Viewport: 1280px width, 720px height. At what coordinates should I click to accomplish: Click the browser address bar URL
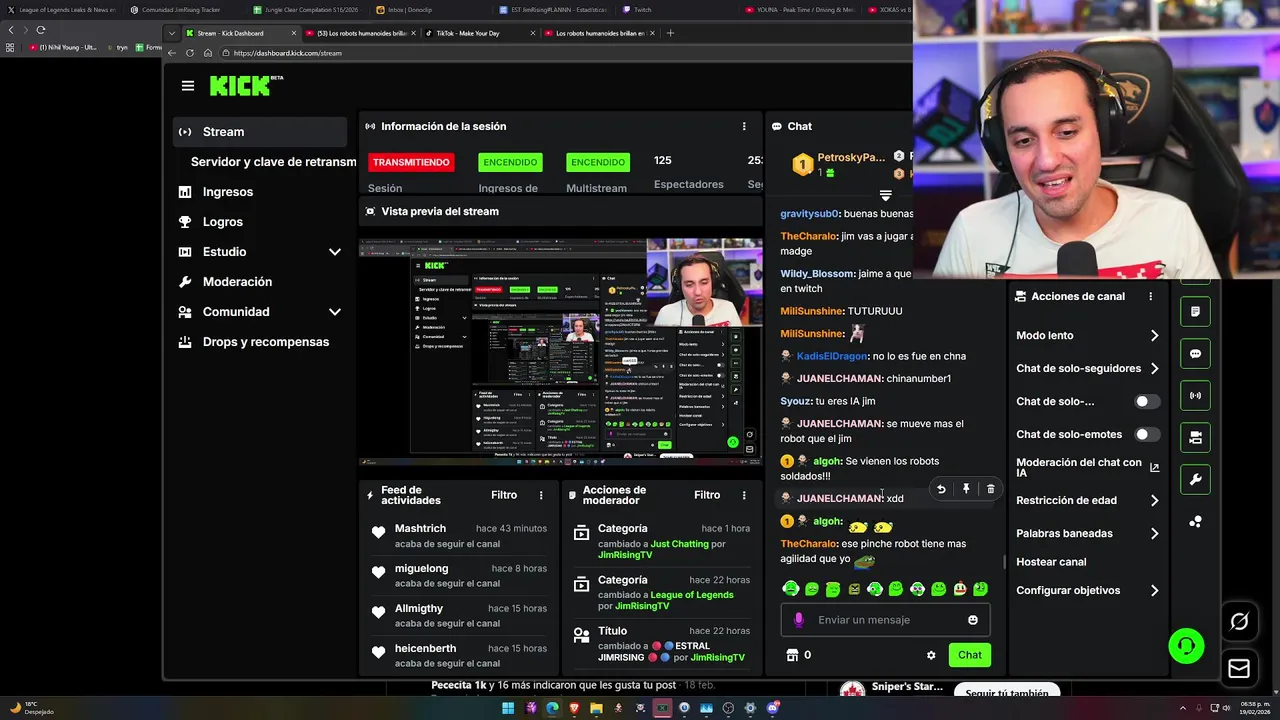287,53
